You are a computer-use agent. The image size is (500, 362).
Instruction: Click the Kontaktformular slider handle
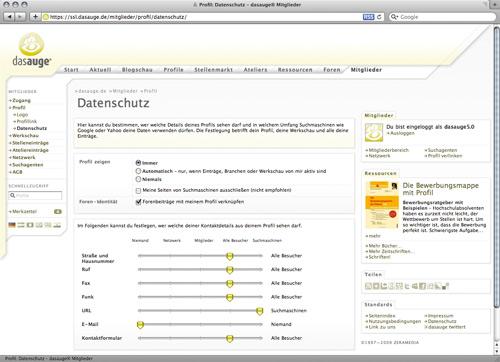(229, 339)
